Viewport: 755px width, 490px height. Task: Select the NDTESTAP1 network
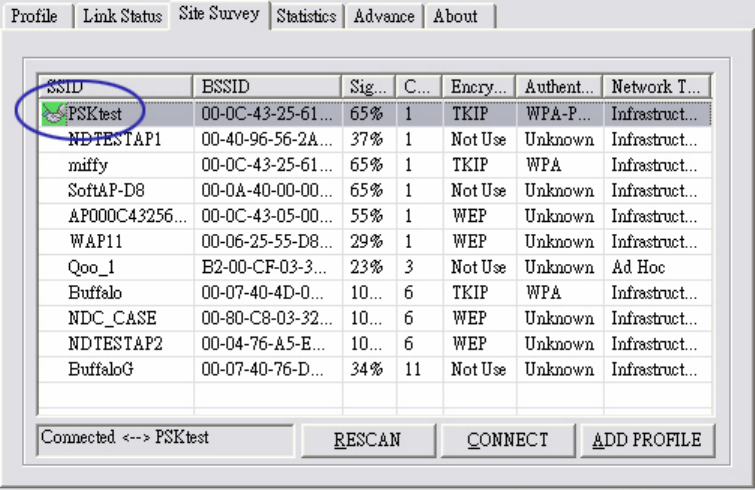tap(375, 140)
